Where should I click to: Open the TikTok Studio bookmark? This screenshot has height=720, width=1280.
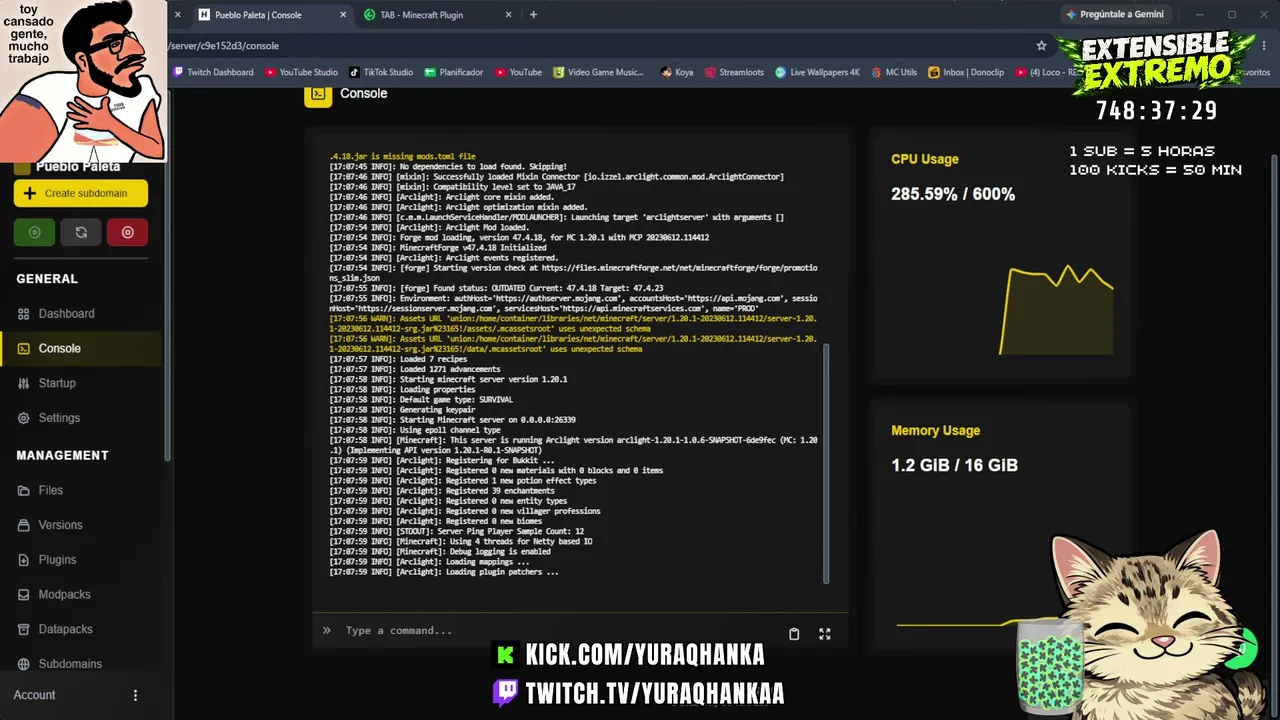pyautogui.click(x=381, y=72)
